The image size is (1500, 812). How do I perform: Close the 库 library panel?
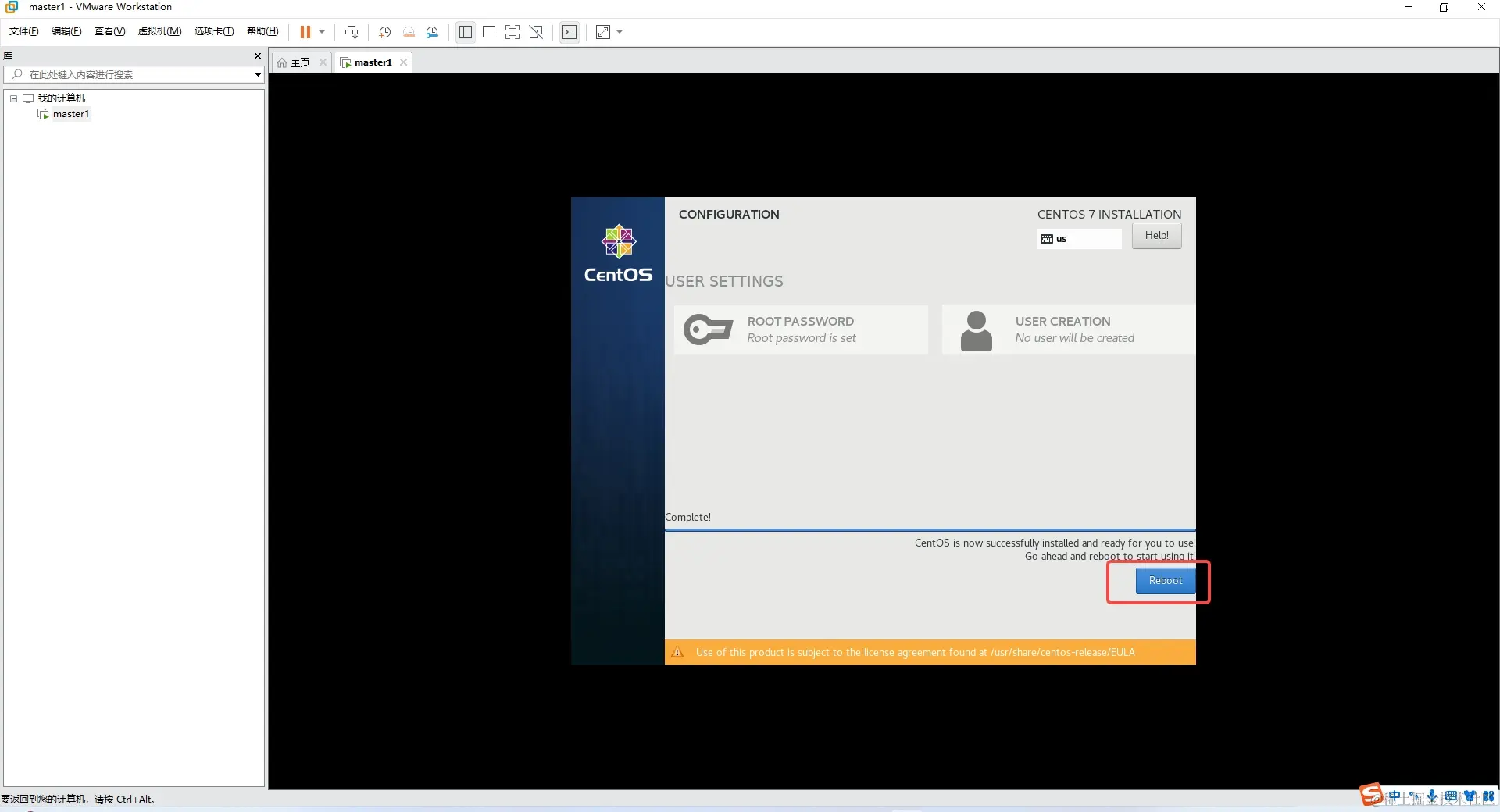click(258, 56)
